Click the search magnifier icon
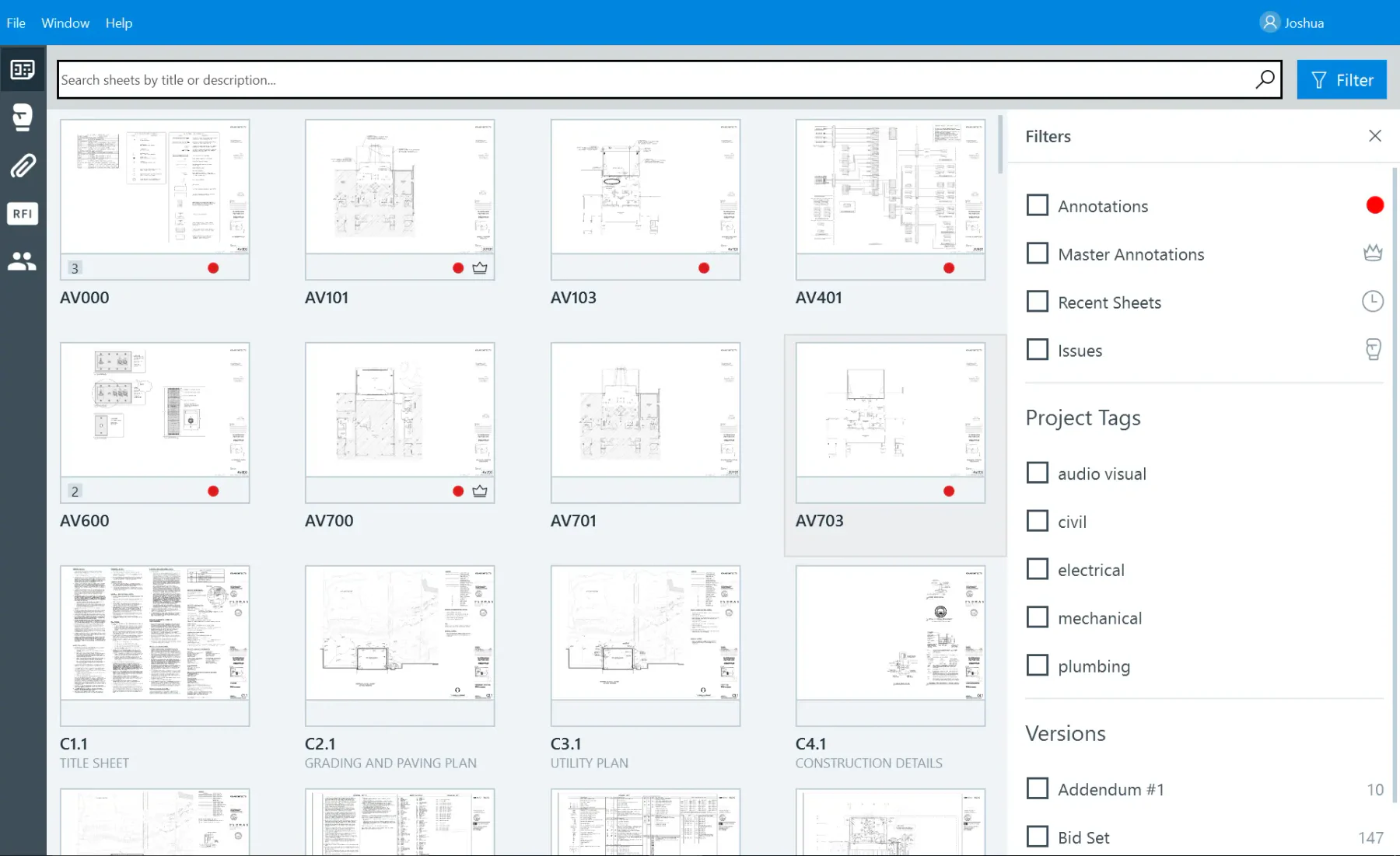Screen dimensions: 1400x856 pos(1265,79)
